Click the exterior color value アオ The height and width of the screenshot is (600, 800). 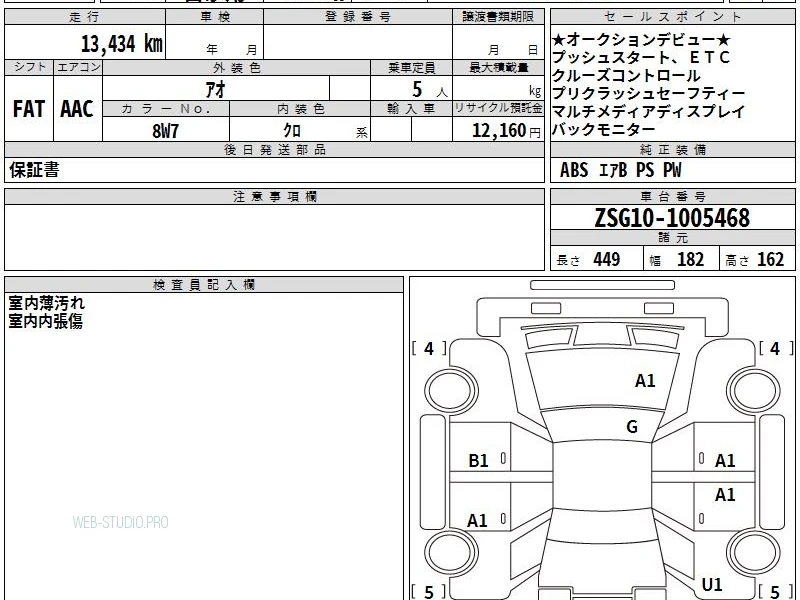click(x=215, y=89)
